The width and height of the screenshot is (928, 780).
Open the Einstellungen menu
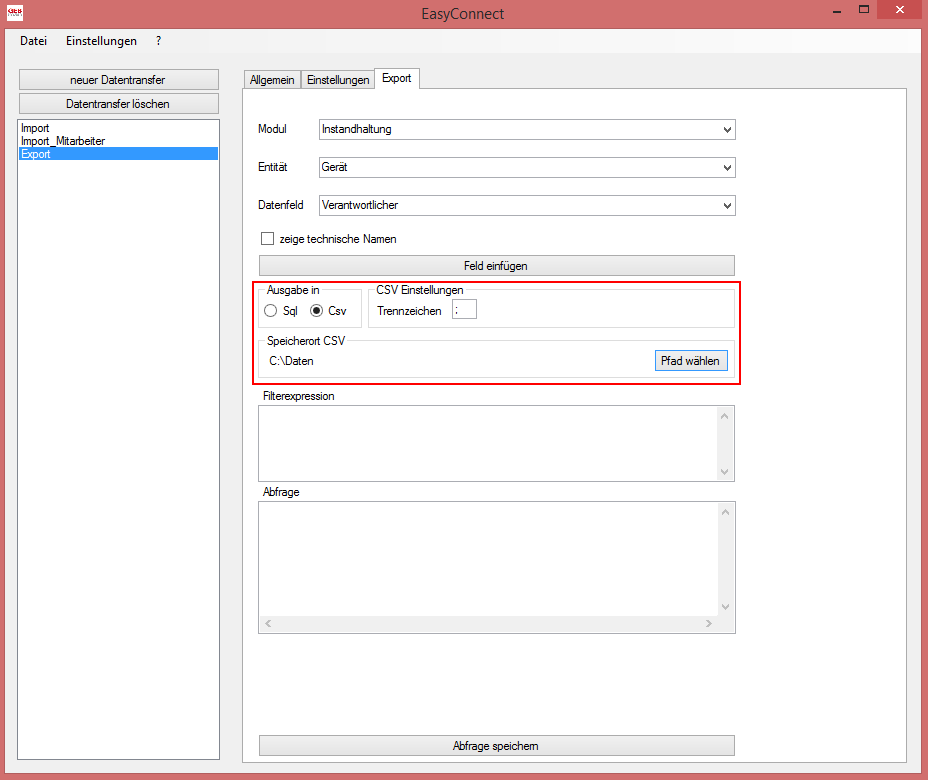[x=101, y=41]
